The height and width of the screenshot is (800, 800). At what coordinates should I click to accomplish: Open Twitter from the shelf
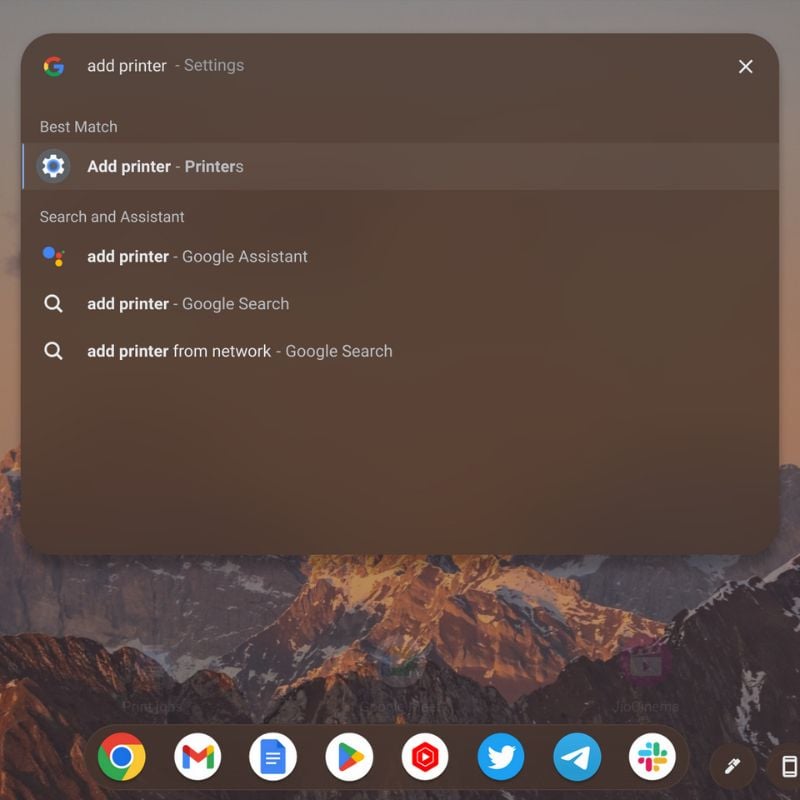pos(501,757)
